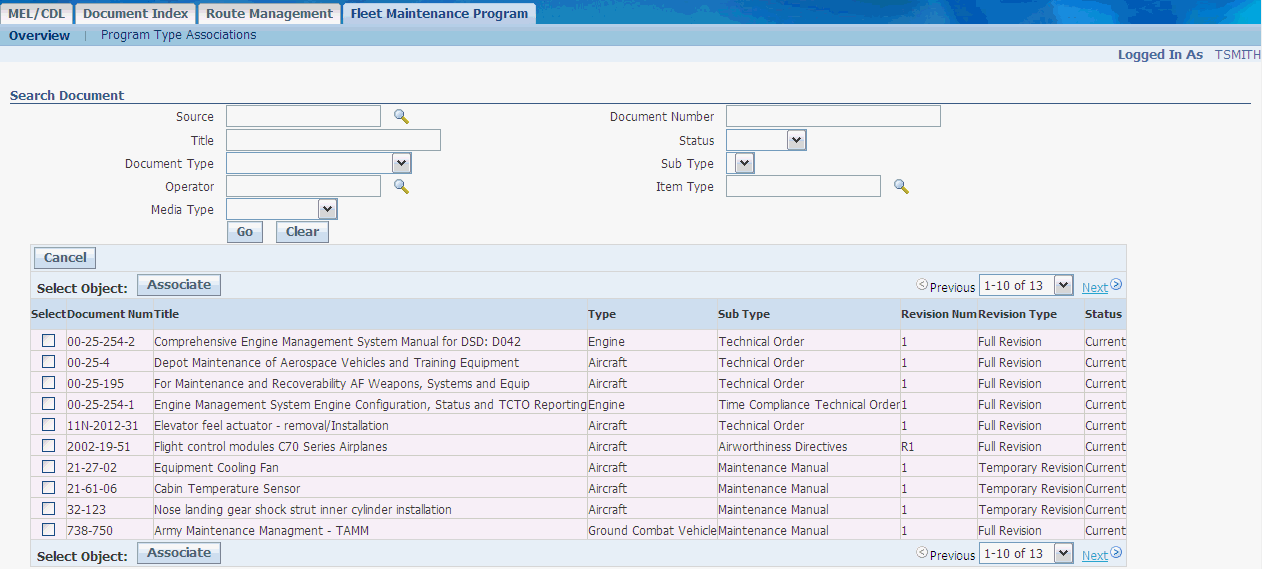
Task: Open the bottom 1-10 of 13 page selector
Action: click(x=1026, y=553)
